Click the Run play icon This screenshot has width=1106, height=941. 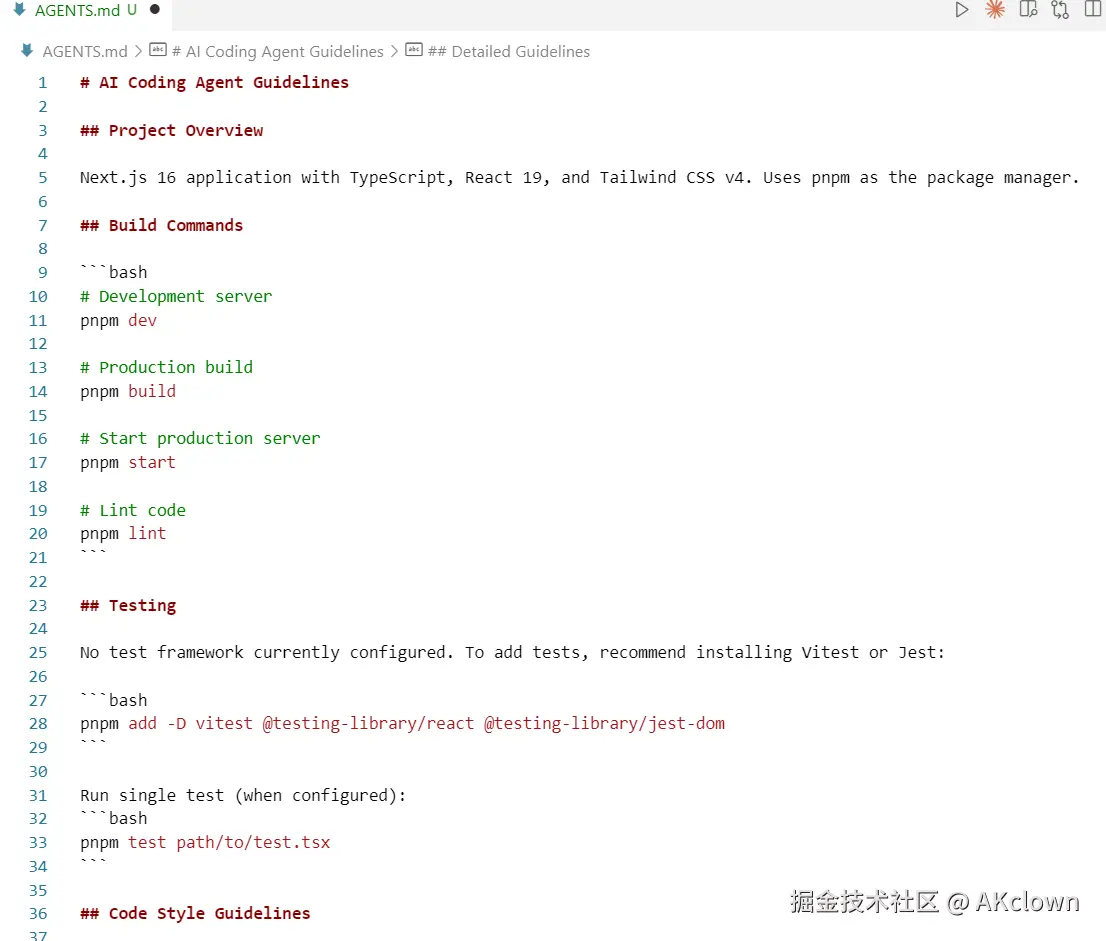click(961, 10)
